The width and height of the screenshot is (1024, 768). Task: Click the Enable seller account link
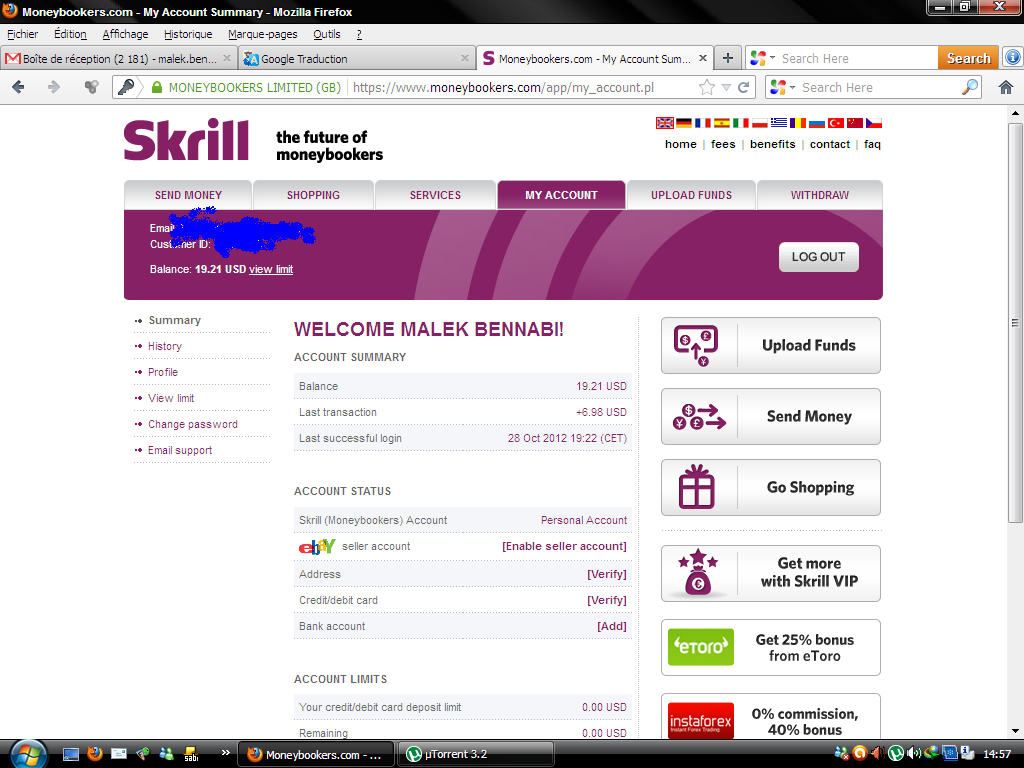tap(564, 546)
